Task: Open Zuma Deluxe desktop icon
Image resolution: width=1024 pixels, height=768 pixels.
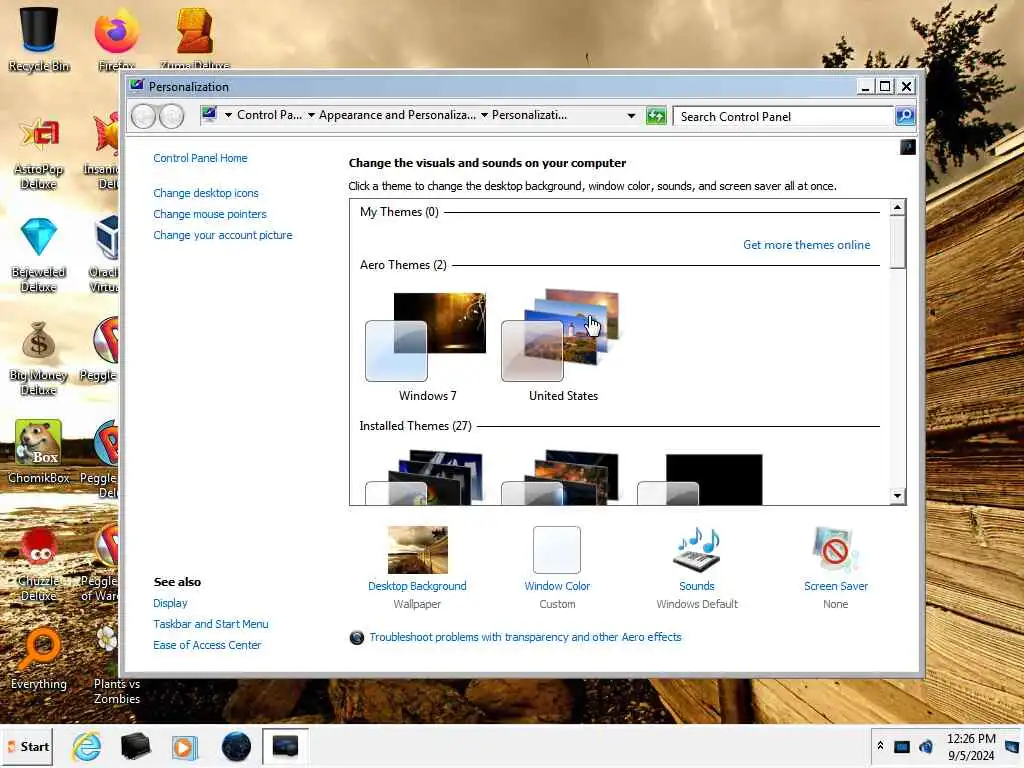Action: [x=195, y=38]
